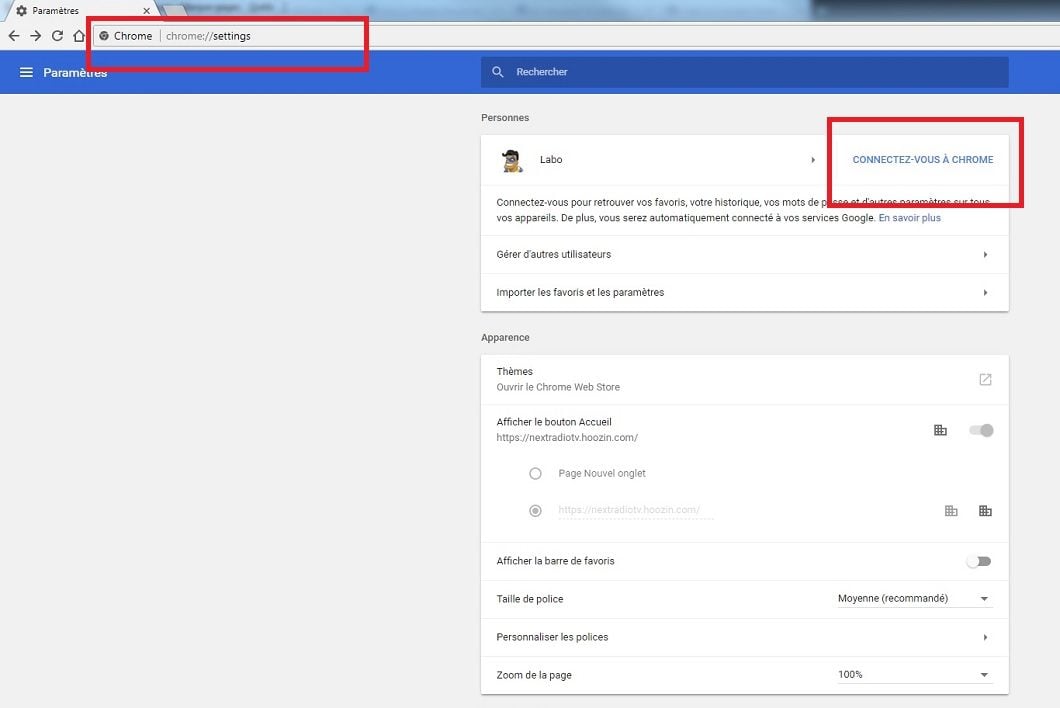Click the Home button in the toolbar
The image size is (1060, 708).
point(79,36)
